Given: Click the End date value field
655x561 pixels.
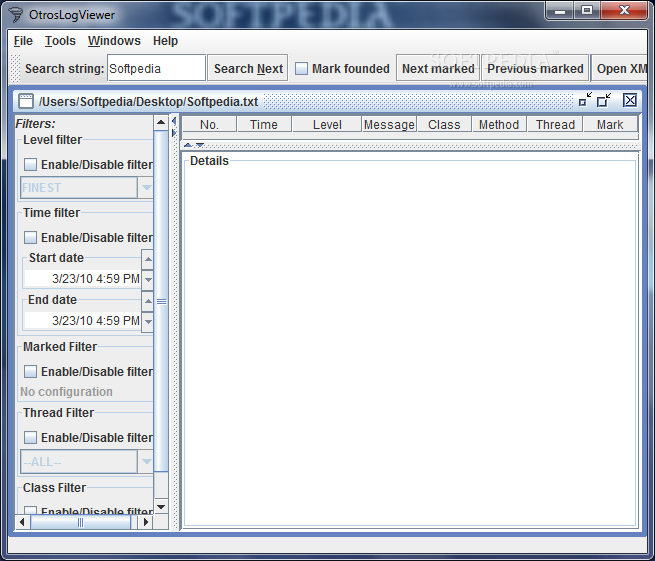Looking at the screenshot, I should click(83, 321).
